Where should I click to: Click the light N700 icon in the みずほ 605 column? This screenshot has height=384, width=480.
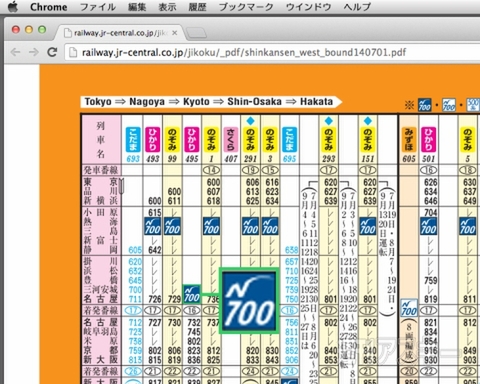click(409, 308)
